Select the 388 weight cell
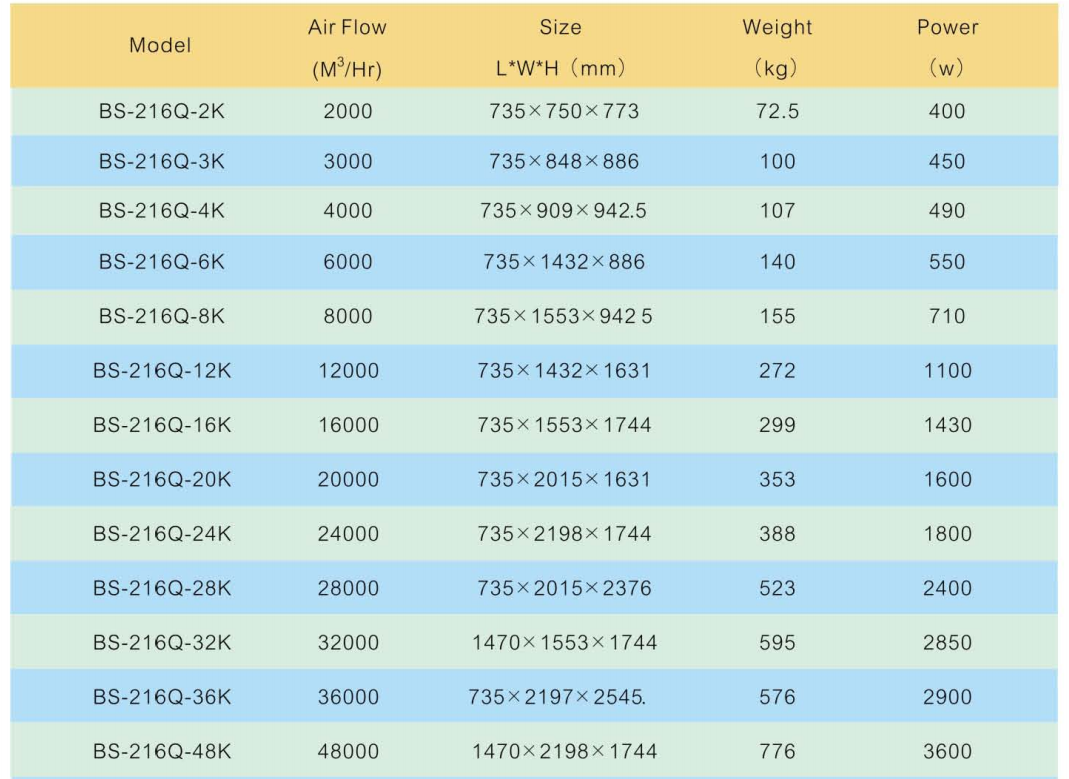Viewport: 1069px width, 779px height. 777,534
